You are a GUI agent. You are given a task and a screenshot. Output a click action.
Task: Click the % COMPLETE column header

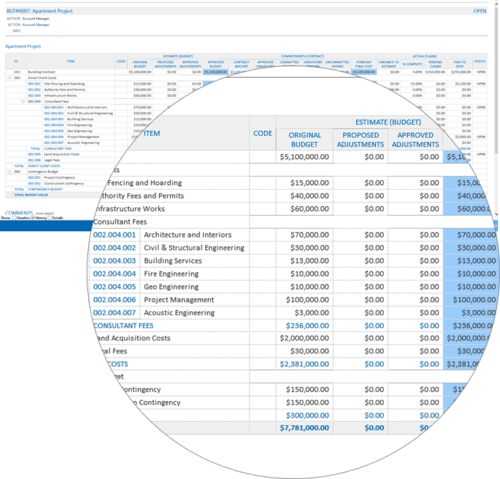click(412, 64)
